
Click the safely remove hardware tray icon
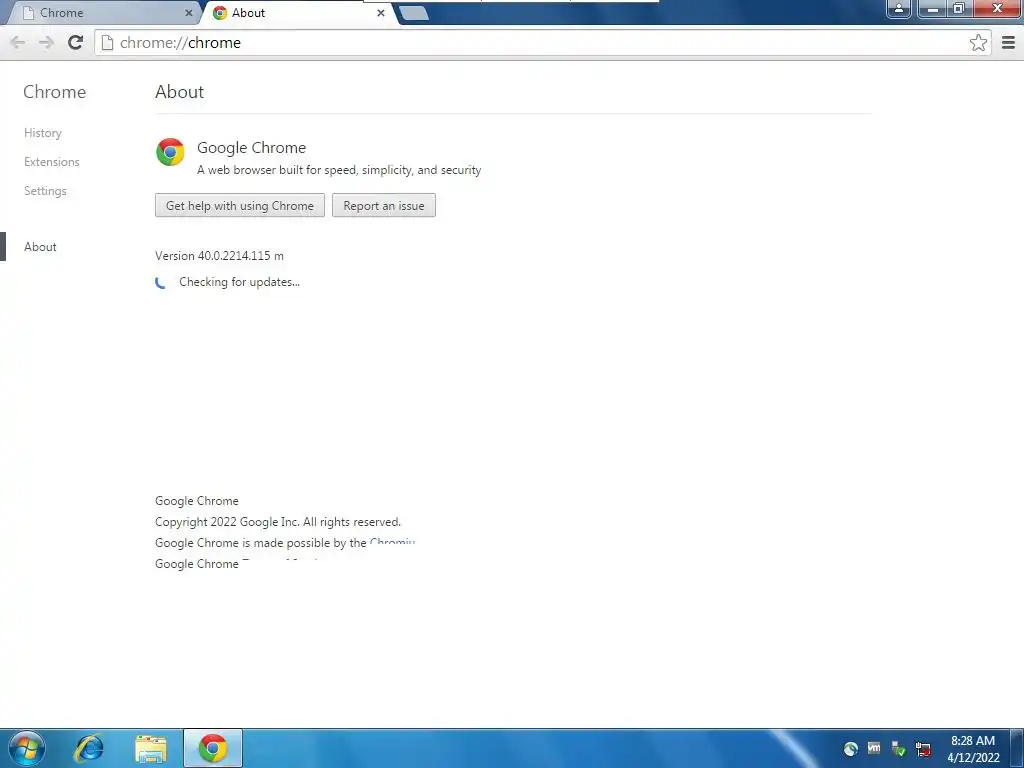[899, 748]
